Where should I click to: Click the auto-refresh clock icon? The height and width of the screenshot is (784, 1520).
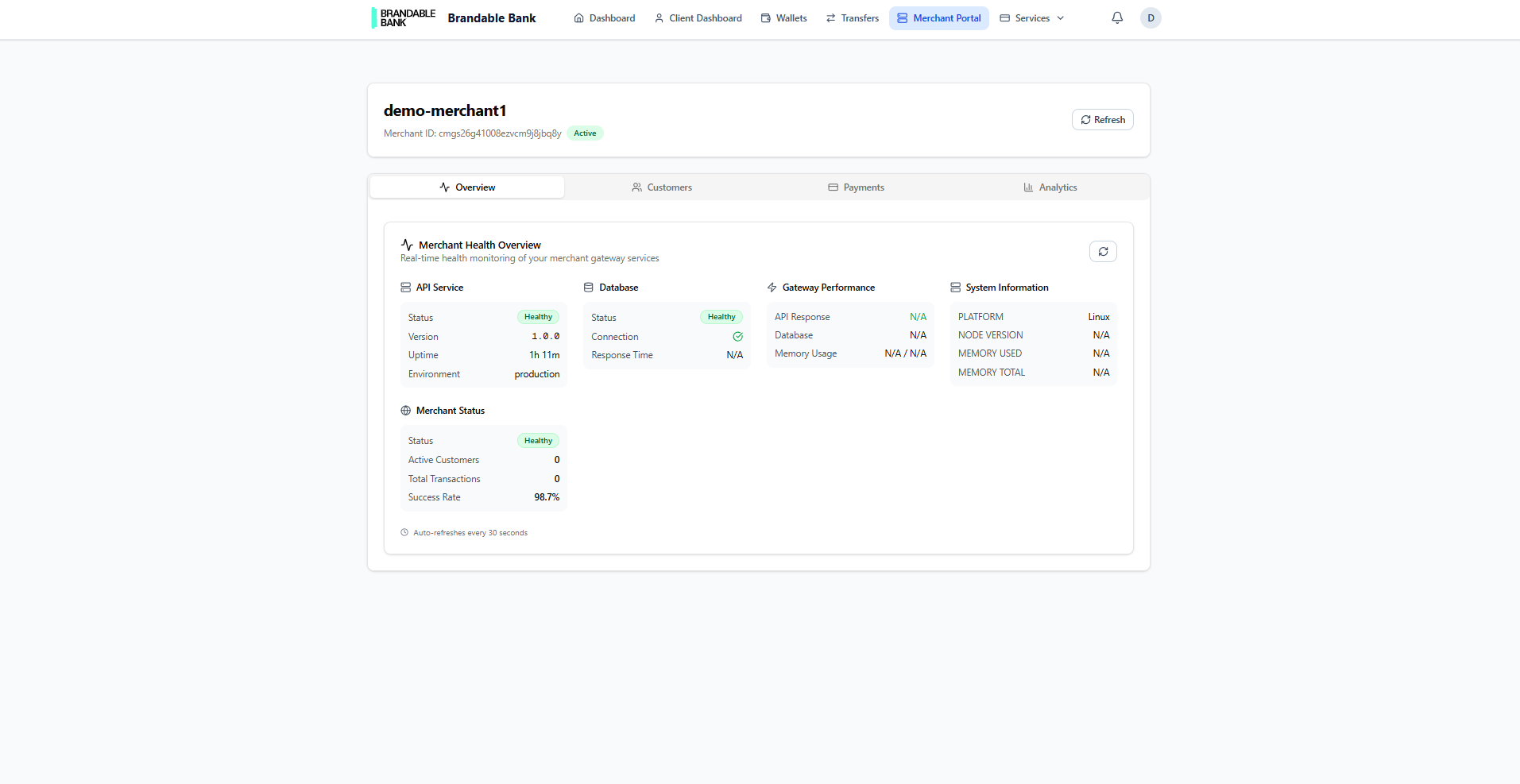coord(404,533)
